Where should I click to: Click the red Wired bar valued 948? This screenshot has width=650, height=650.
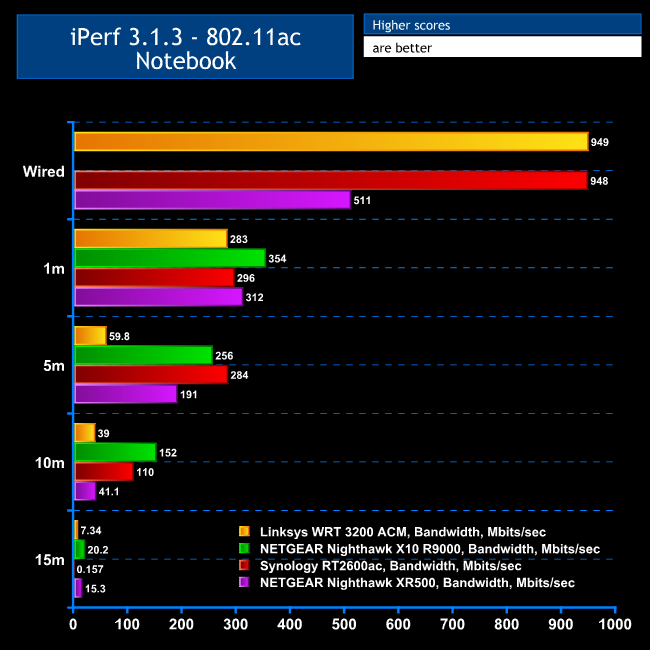(x=331, y=180)
